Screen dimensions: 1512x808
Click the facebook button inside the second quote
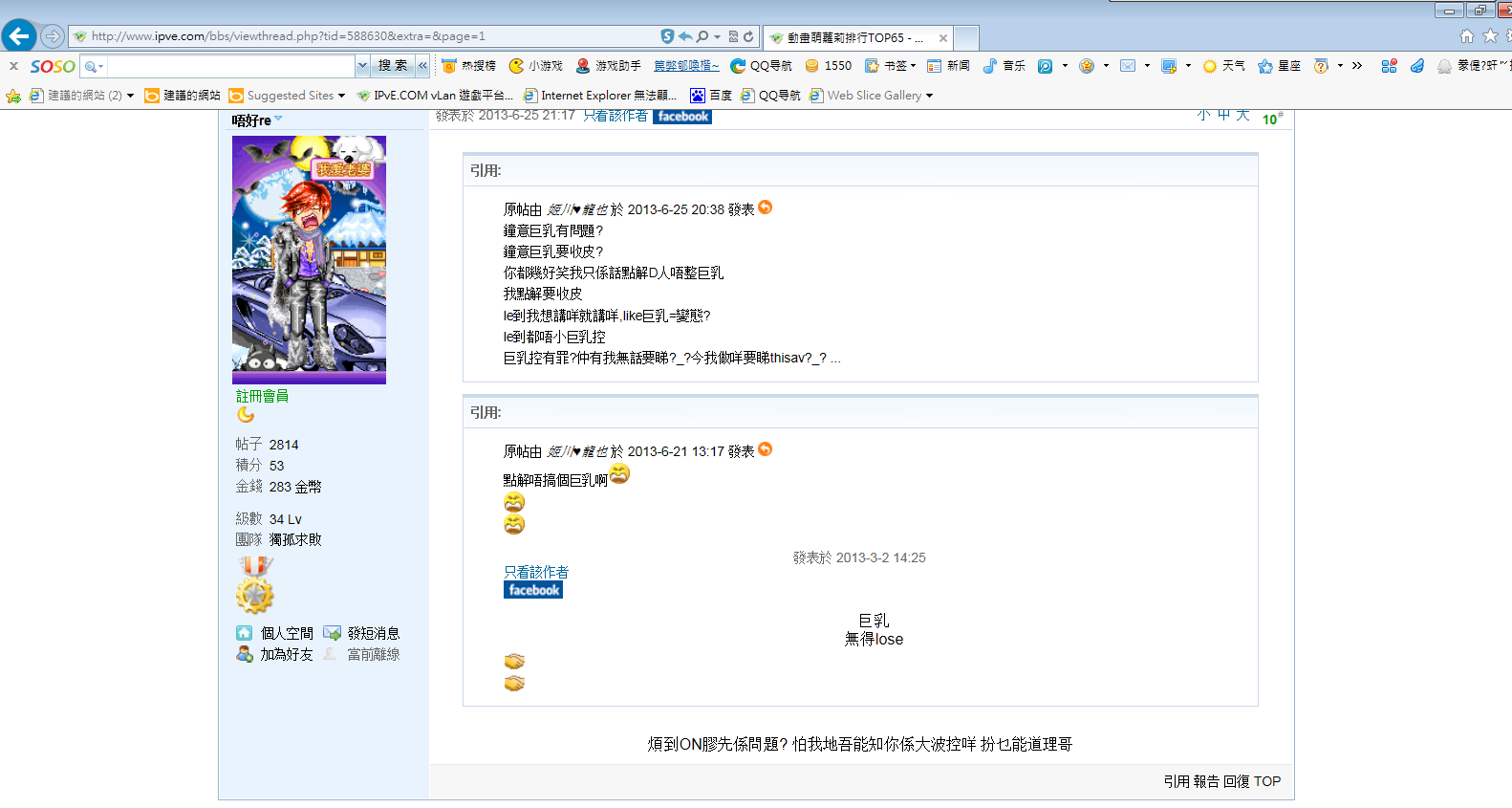click(x=533, y=590)
